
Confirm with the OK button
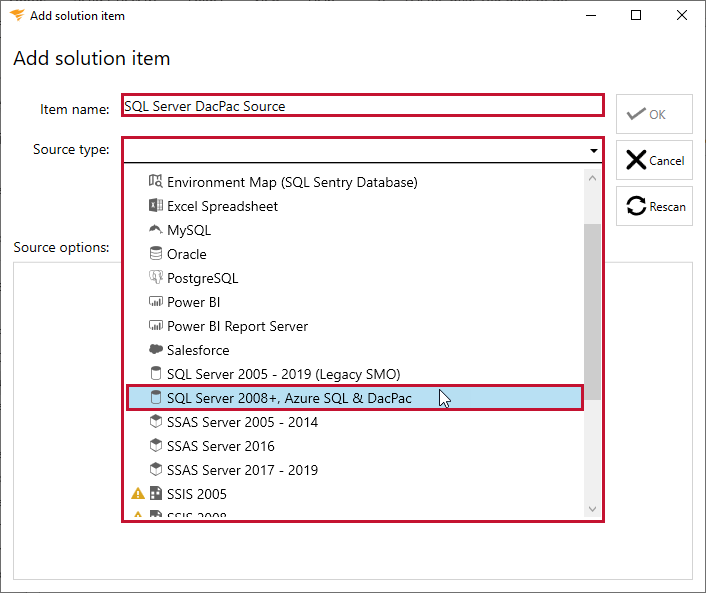pos(654,114)
